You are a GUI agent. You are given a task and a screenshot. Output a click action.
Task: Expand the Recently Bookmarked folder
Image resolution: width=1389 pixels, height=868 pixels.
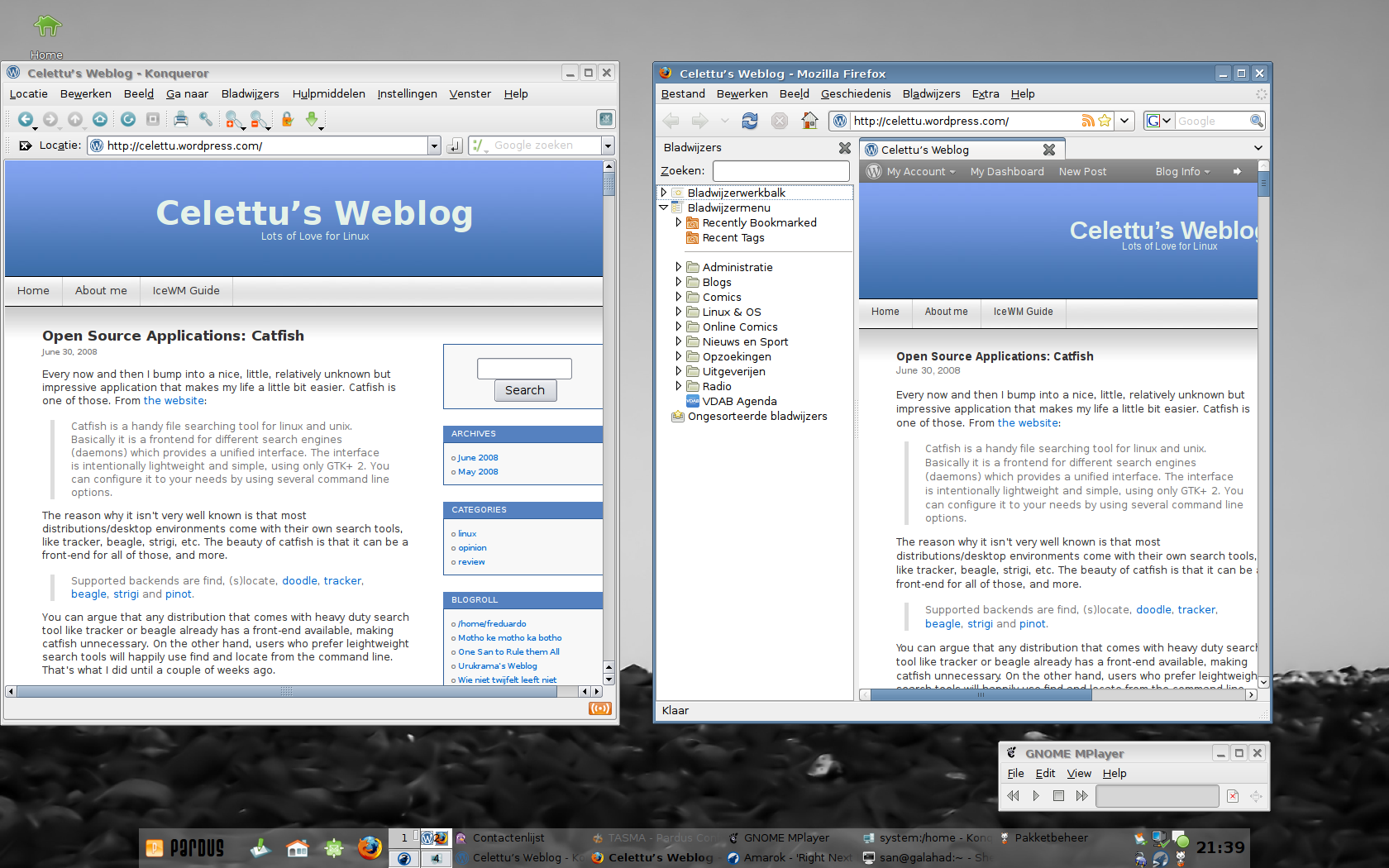(x=678, y=222)
